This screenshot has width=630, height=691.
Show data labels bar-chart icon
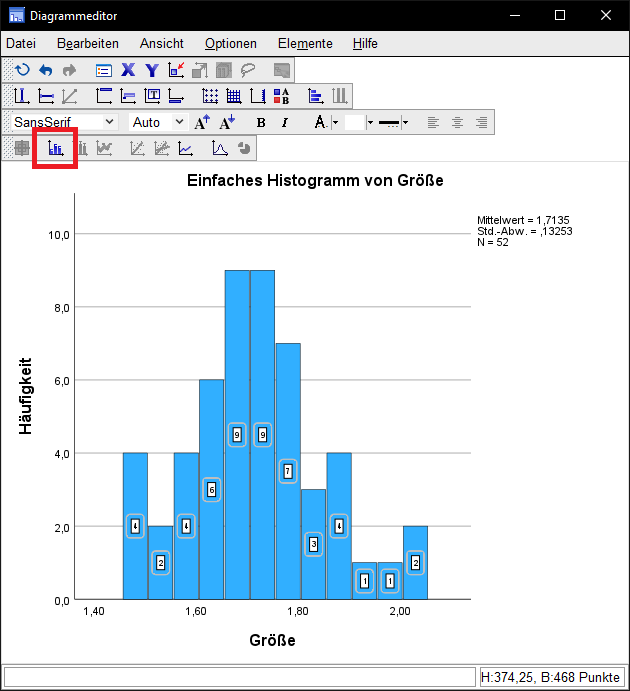coord(56,148)
